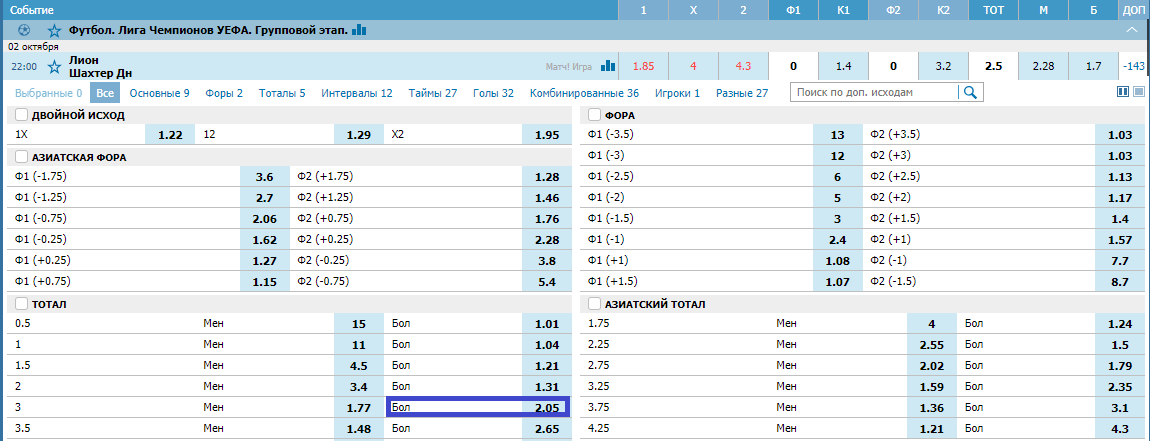Open the Форы 2 tab
The width and height of the screenshot is (1150, 441).
224,93
